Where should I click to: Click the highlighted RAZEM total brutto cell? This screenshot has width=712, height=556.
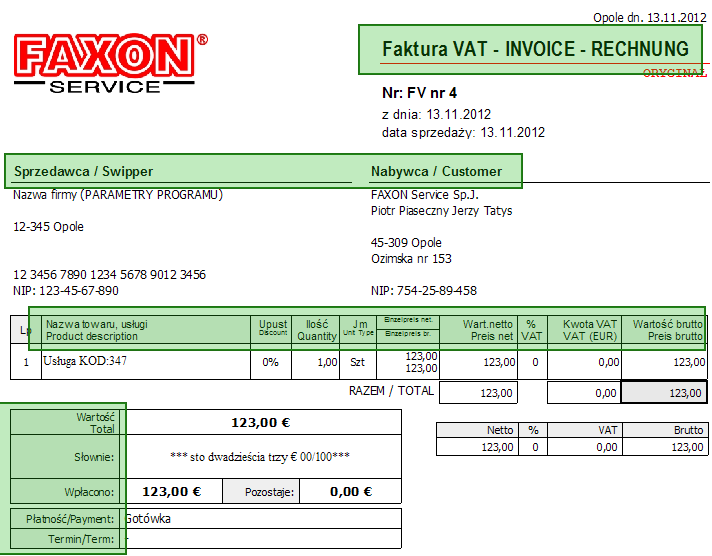[x=664, y=392]
